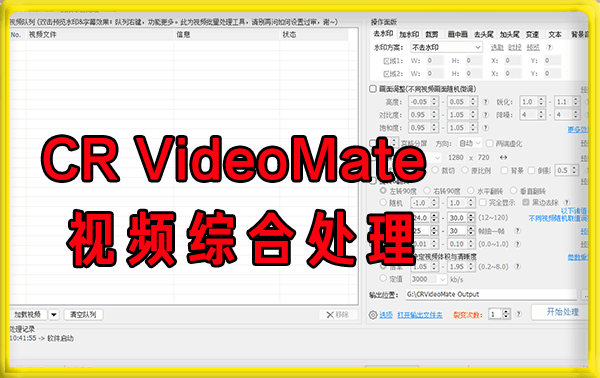Open help icon on the 亮度 brightness row
The width and height of the screenshot is (600, 378).
486,102
